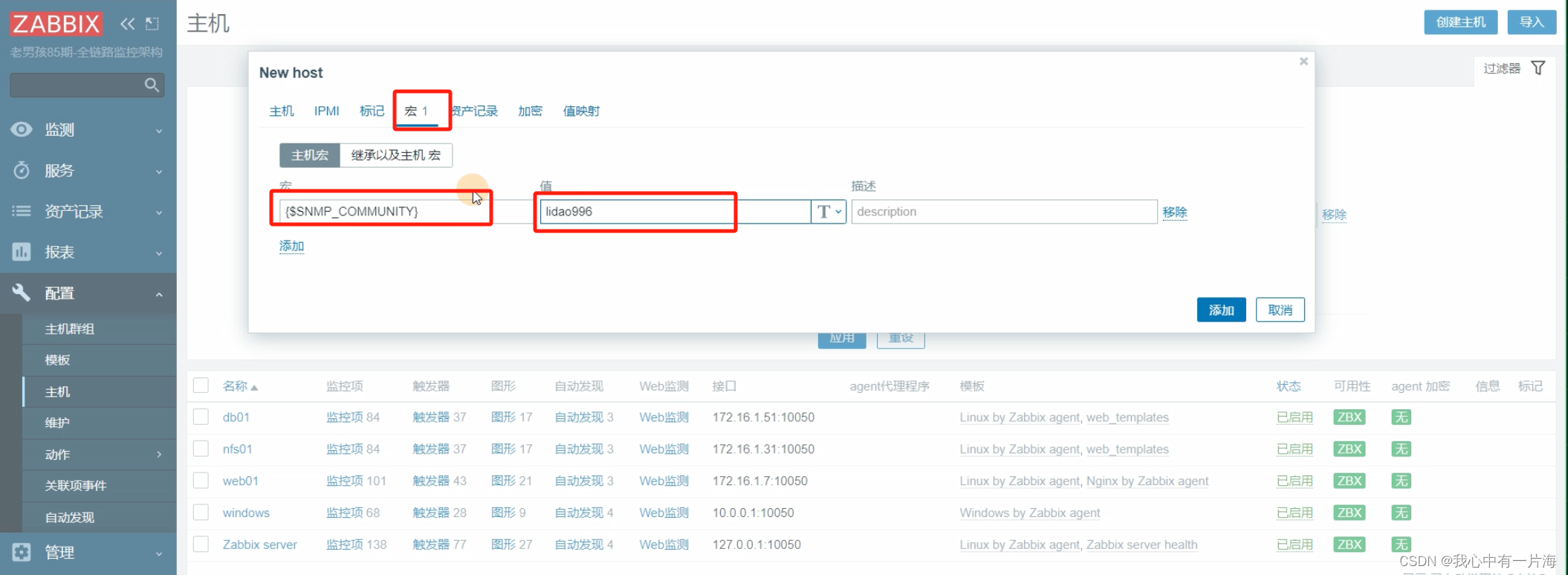
Task: Click ZBX availability badge for windows
Action: tap(1350, 513)
